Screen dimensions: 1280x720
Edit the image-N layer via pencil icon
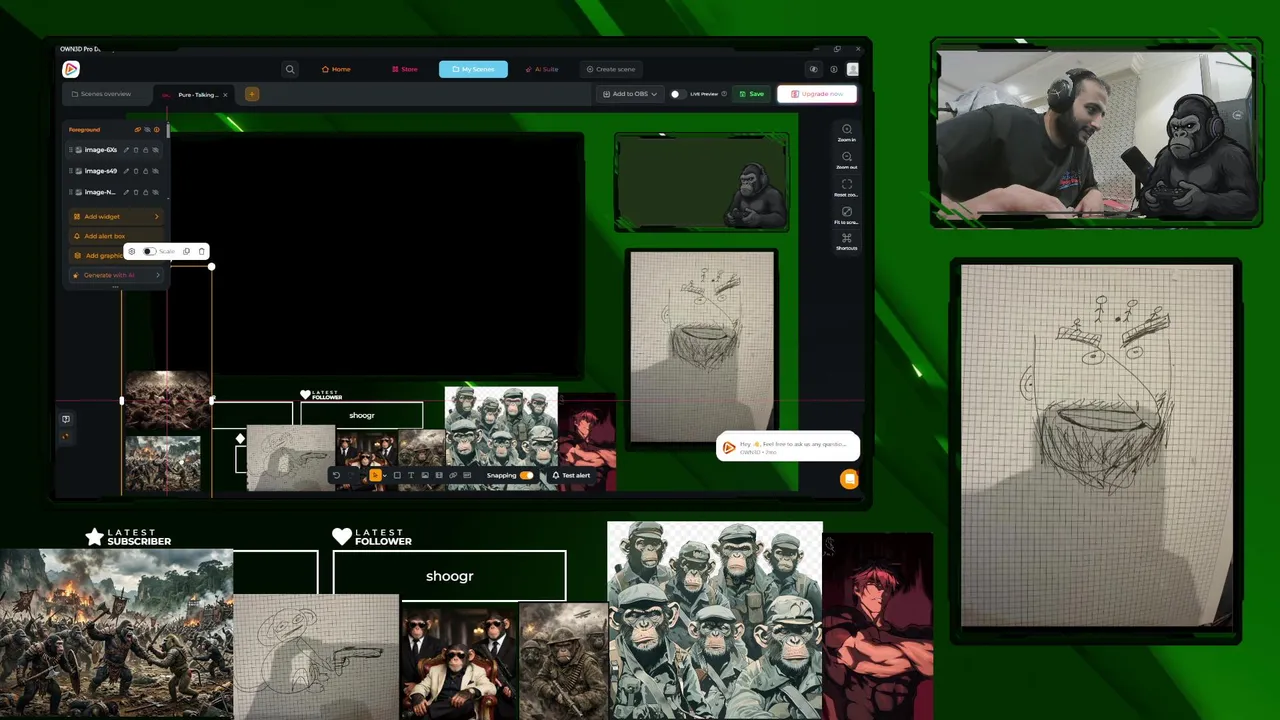pos(127,192)
